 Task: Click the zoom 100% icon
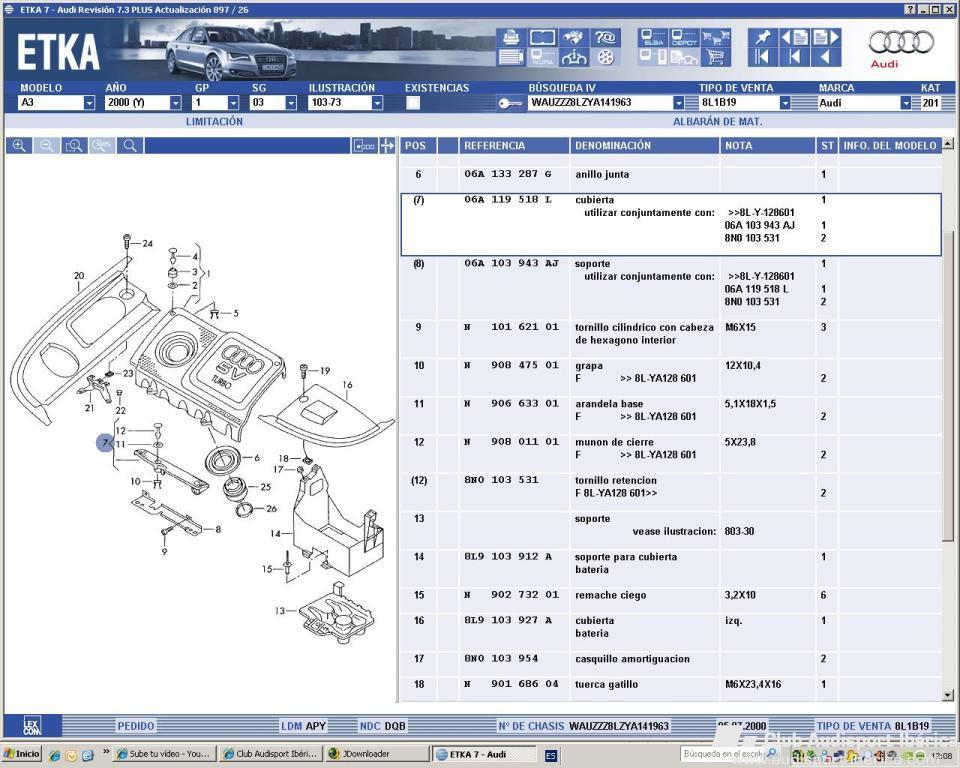pyautogui.click(x=102, y=146)
